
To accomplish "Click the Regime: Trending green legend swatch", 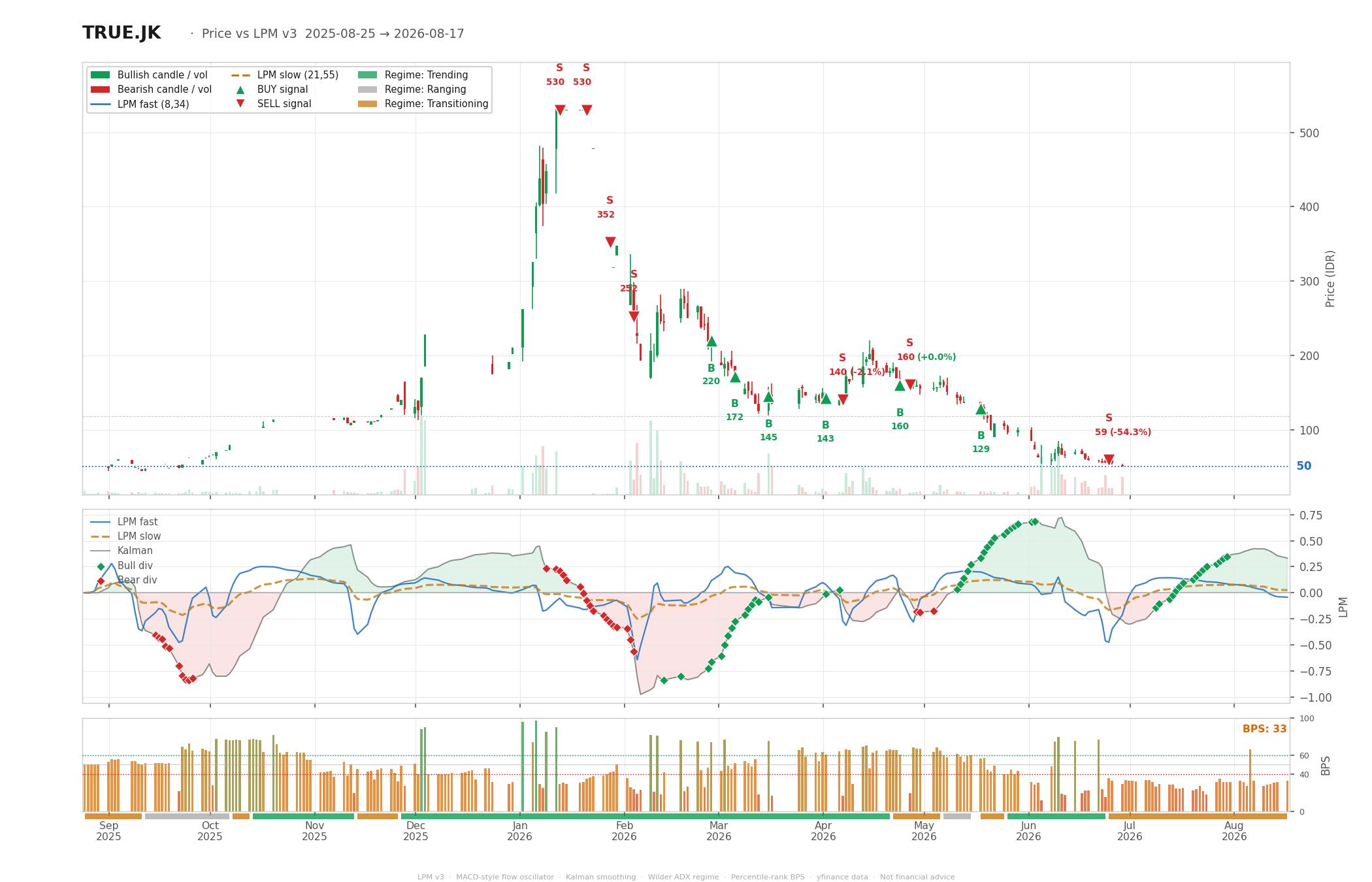I will click(x=367, y=75).
